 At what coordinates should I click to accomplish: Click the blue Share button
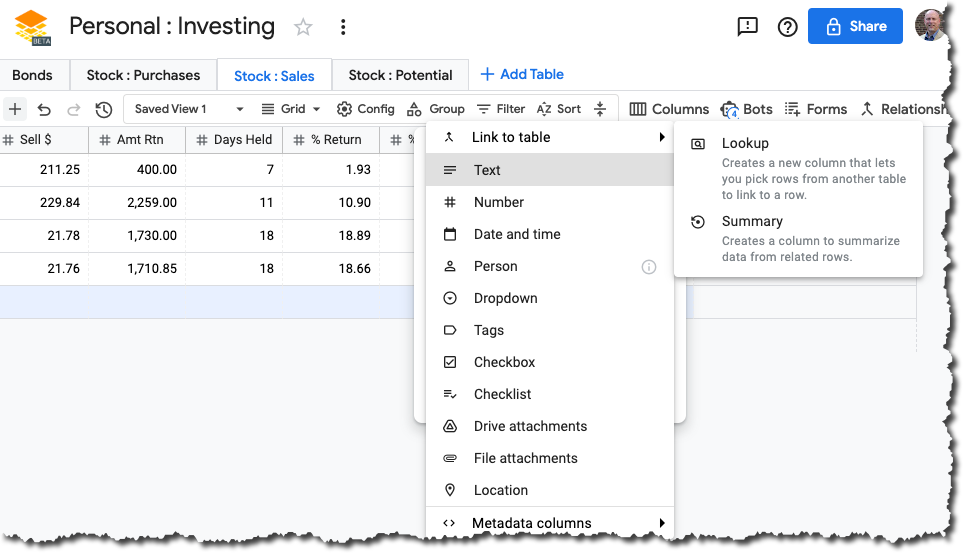(x=855, y=27)
